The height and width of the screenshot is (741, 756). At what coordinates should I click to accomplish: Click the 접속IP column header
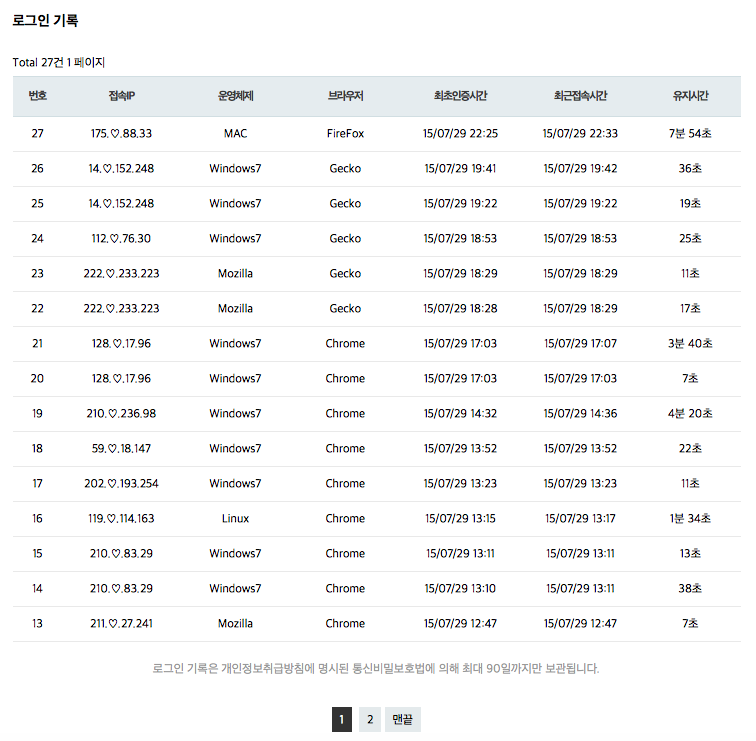[121, 96]
